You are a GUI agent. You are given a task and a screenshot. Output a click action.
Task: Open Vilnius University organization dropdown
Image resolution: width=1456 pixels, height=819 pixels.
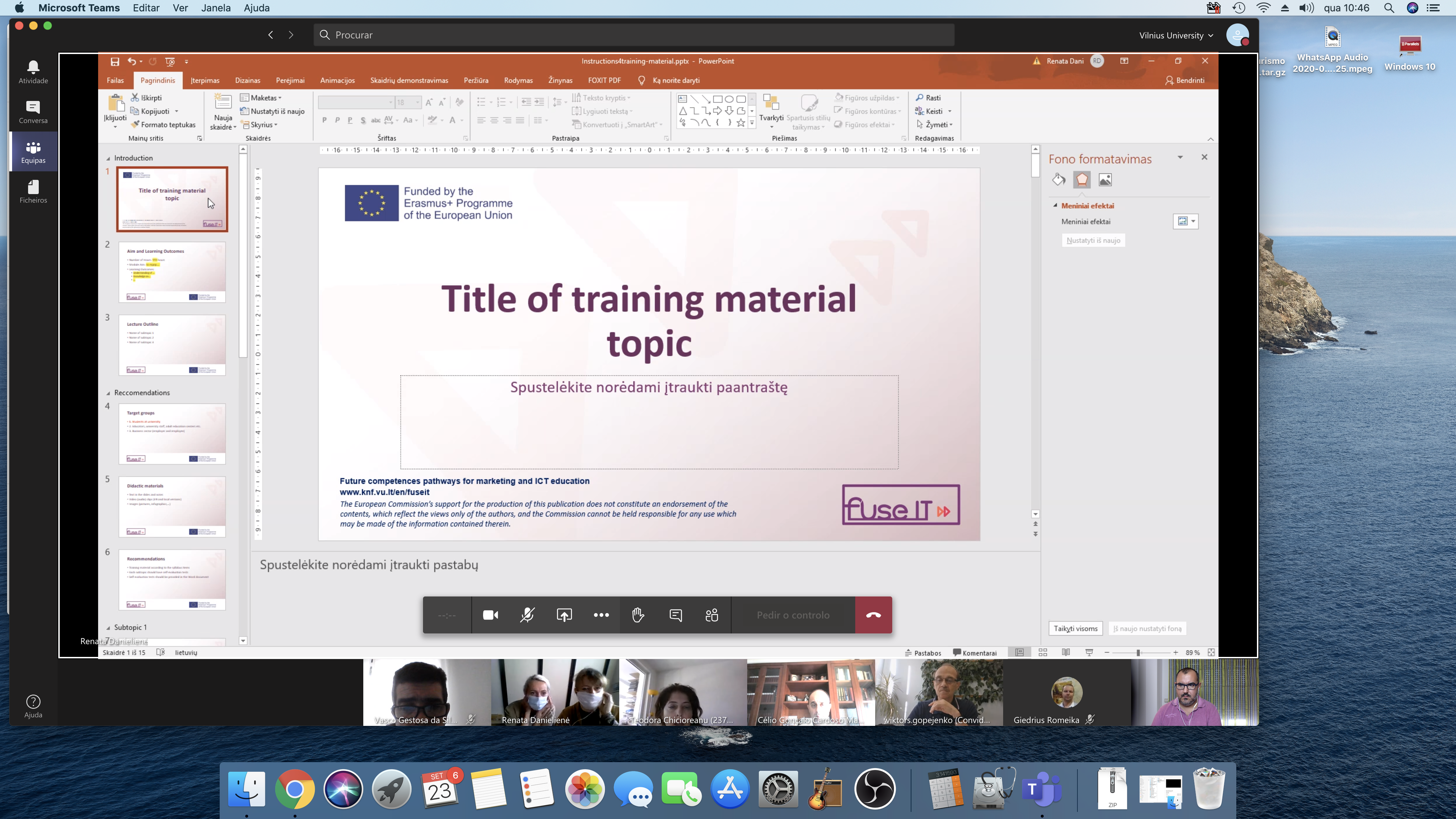(x=1176, y=36)
